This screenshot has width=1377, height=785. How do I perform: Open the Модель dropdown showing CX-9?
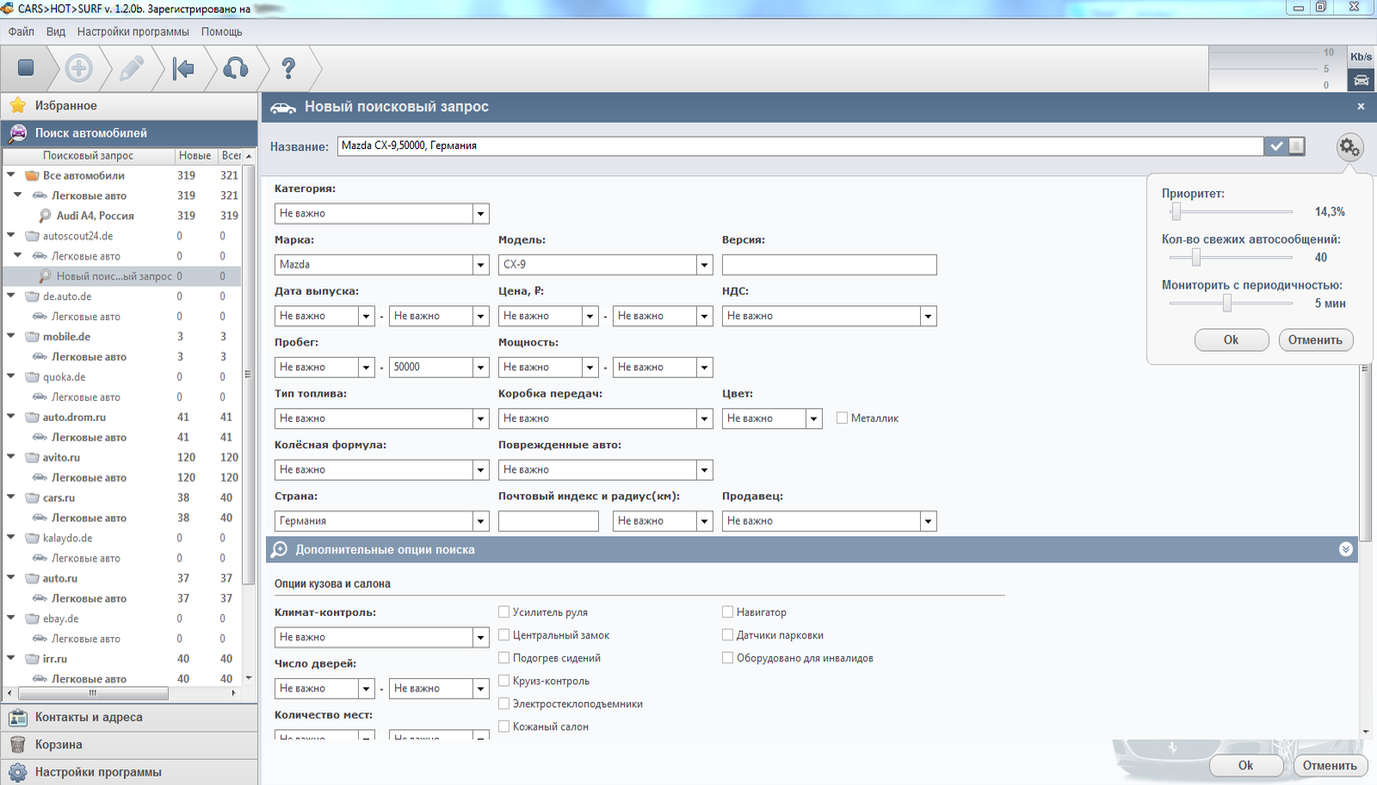coord(605,265)
